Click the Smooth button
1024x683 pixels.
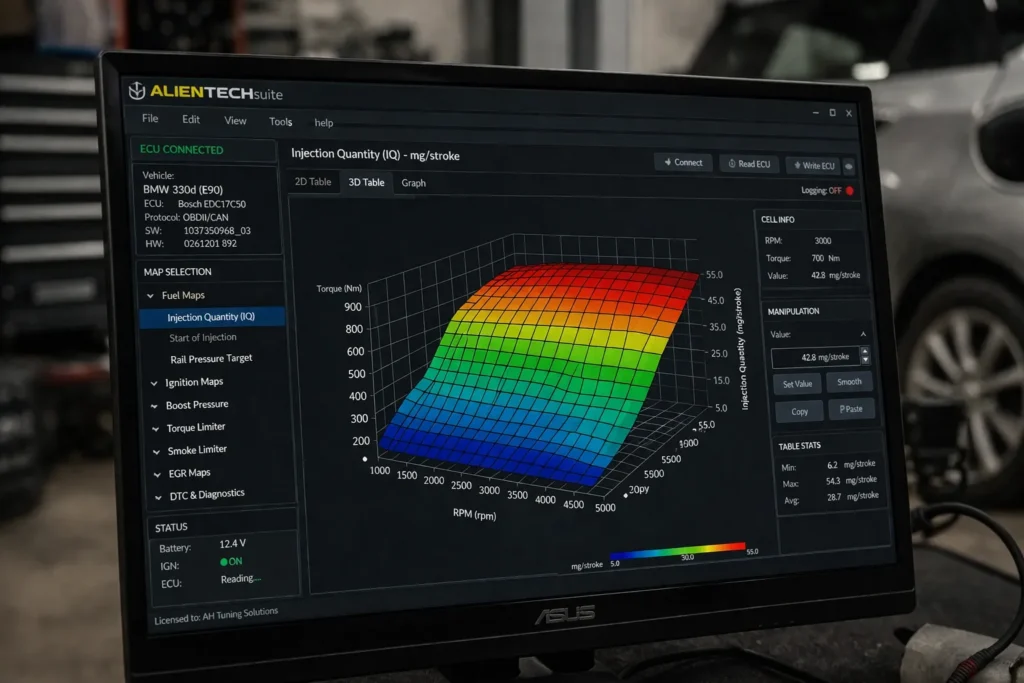pyautogui.click(x=850, y=382)
